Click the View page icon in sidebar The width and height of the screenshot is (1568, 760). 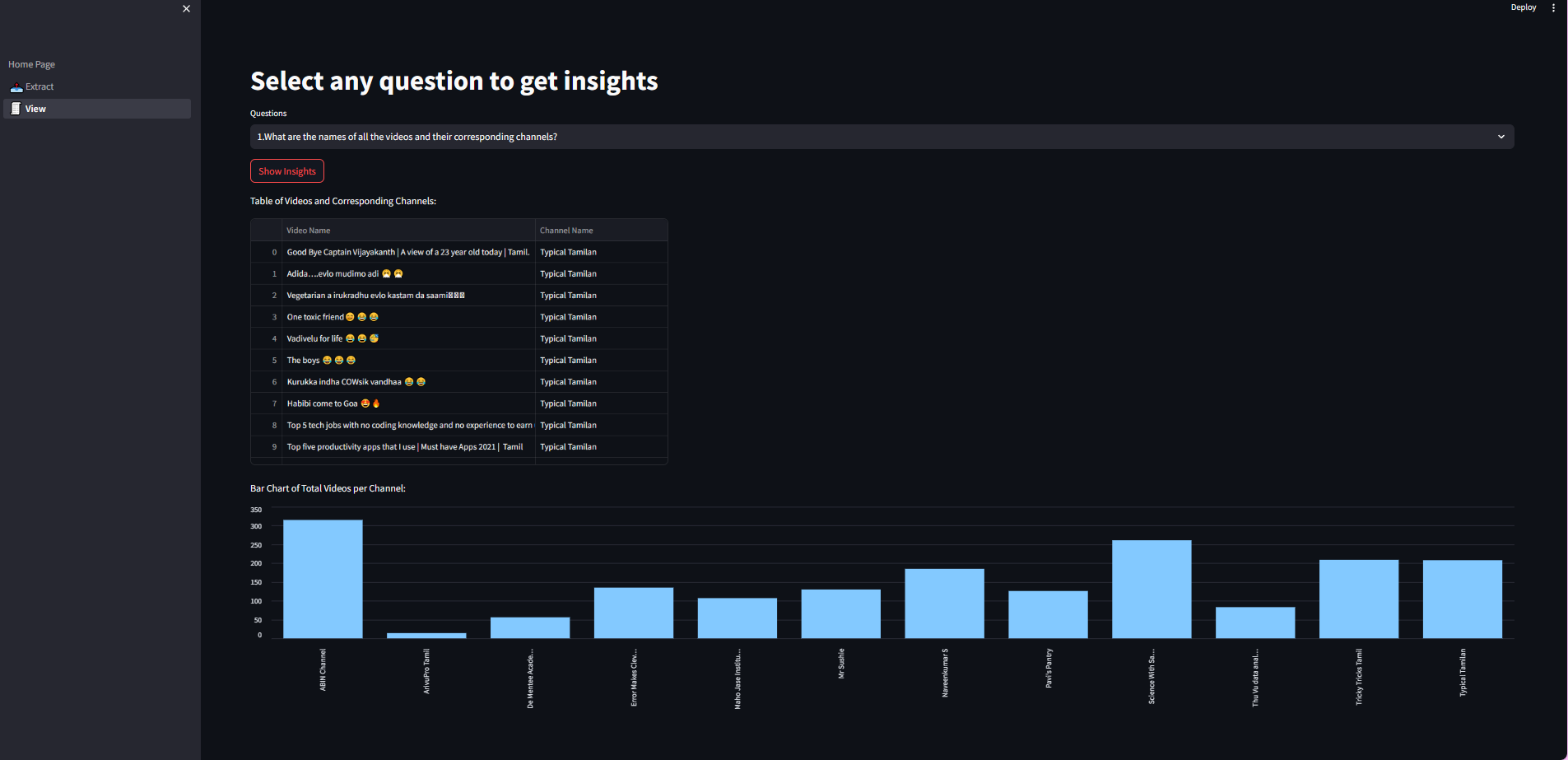coord(16,109)
